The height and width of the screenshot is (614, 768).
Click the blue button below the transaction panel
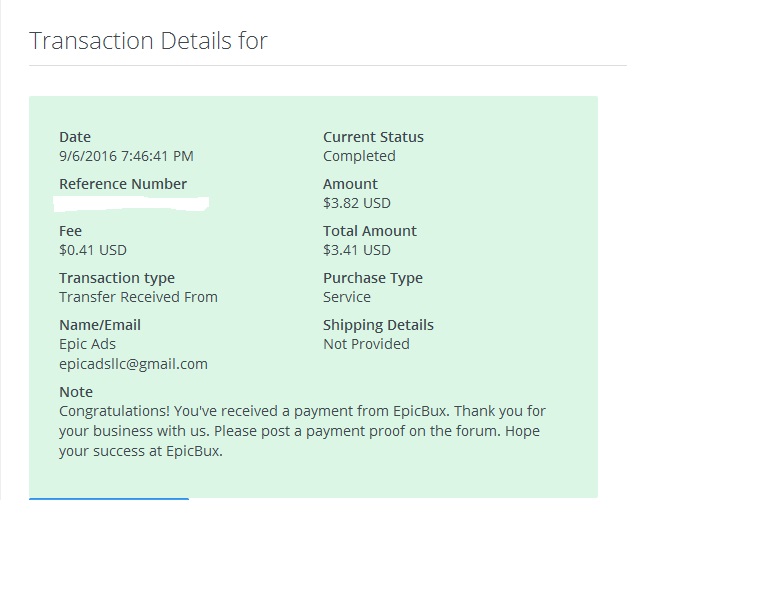tap(108, 498)
